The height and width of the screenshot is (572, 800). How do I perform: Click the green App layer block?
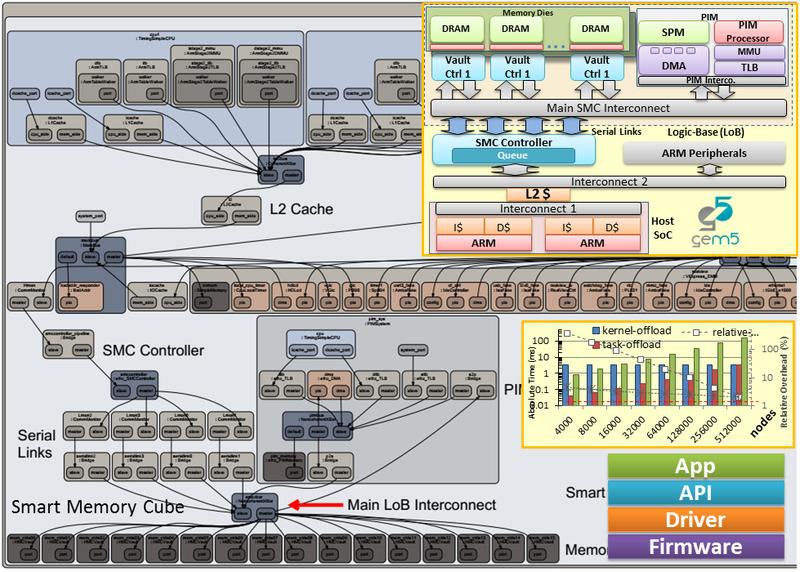(695, 466)
